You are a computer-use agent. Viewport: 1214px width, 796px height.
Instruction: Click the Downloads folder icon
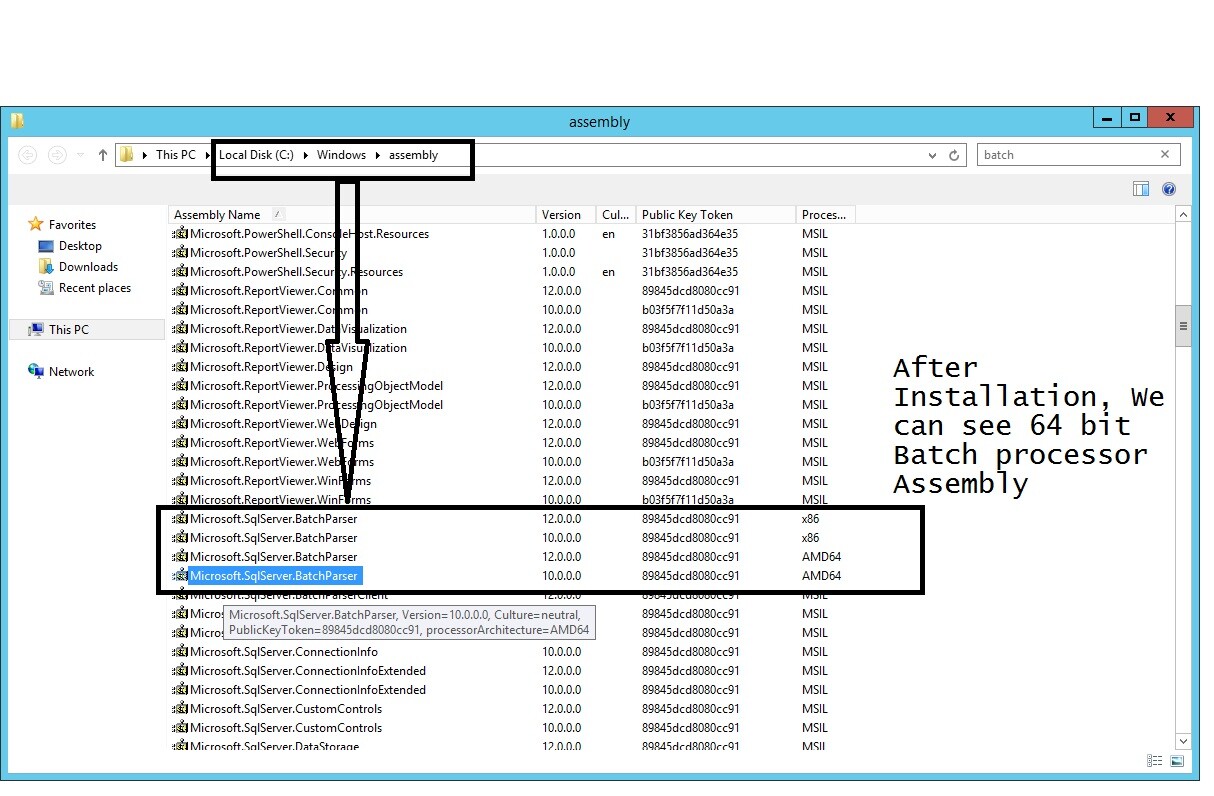[x=45, y=267]
